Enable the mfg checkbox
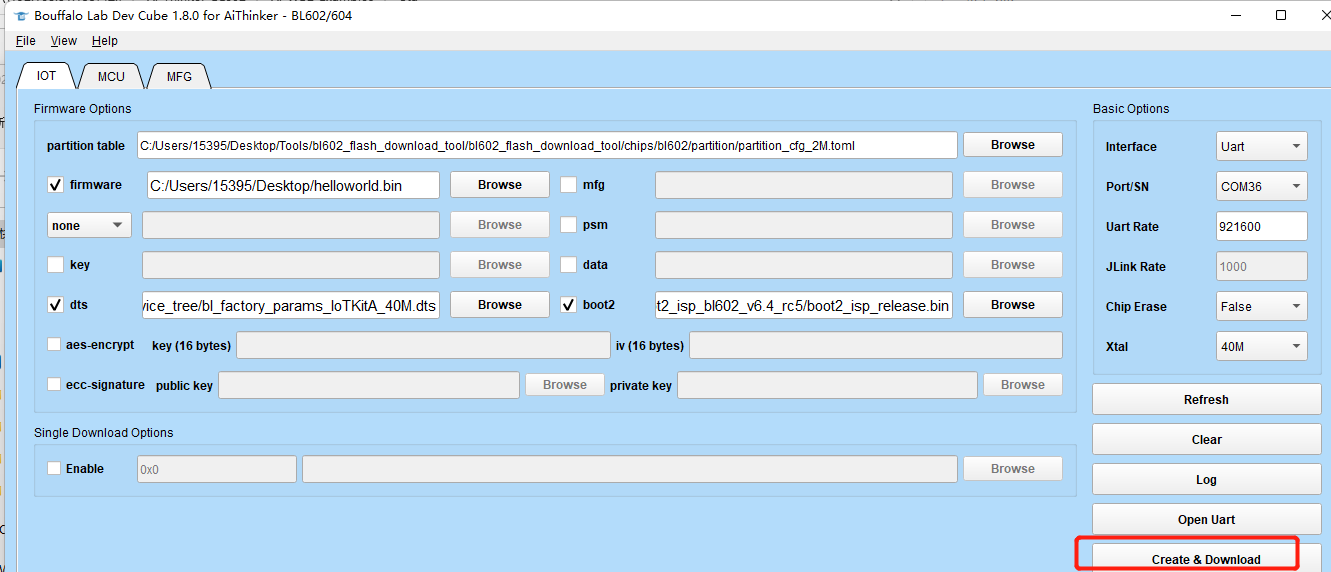Image resolution: width=1331 pixels, height=572 pixels. (568, 185)
